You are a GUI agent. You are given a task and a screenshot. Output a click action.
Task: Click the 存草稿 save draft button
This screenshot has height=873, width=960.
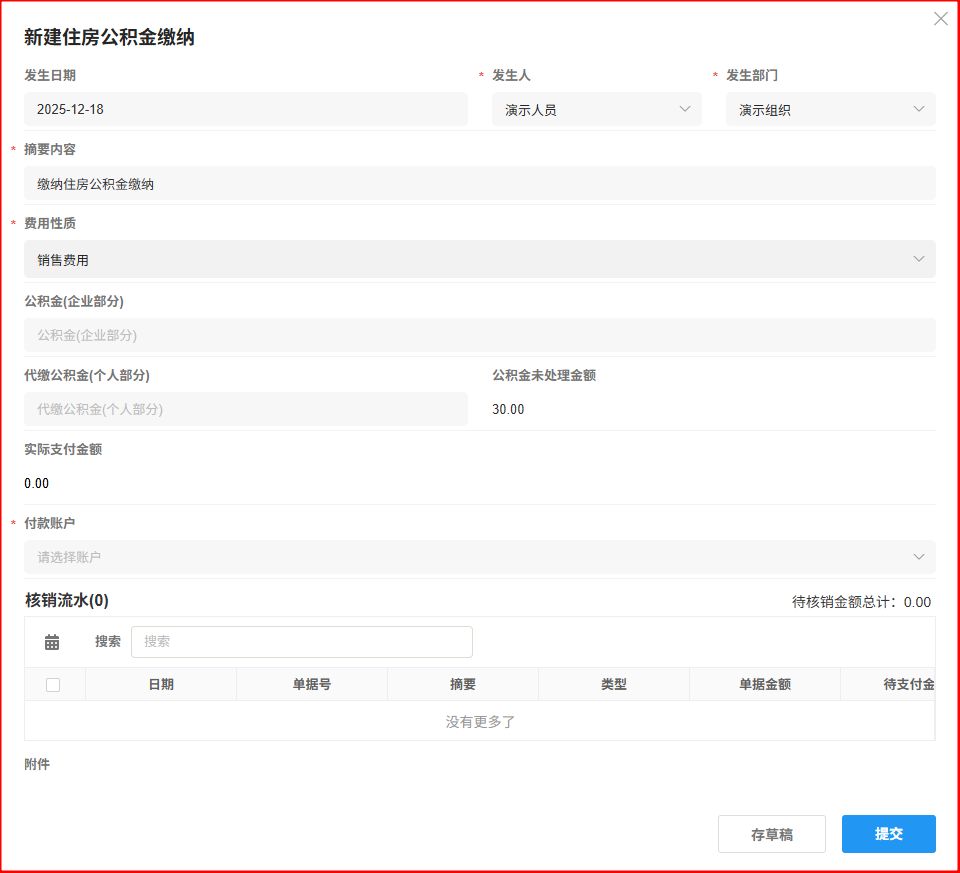771,833
